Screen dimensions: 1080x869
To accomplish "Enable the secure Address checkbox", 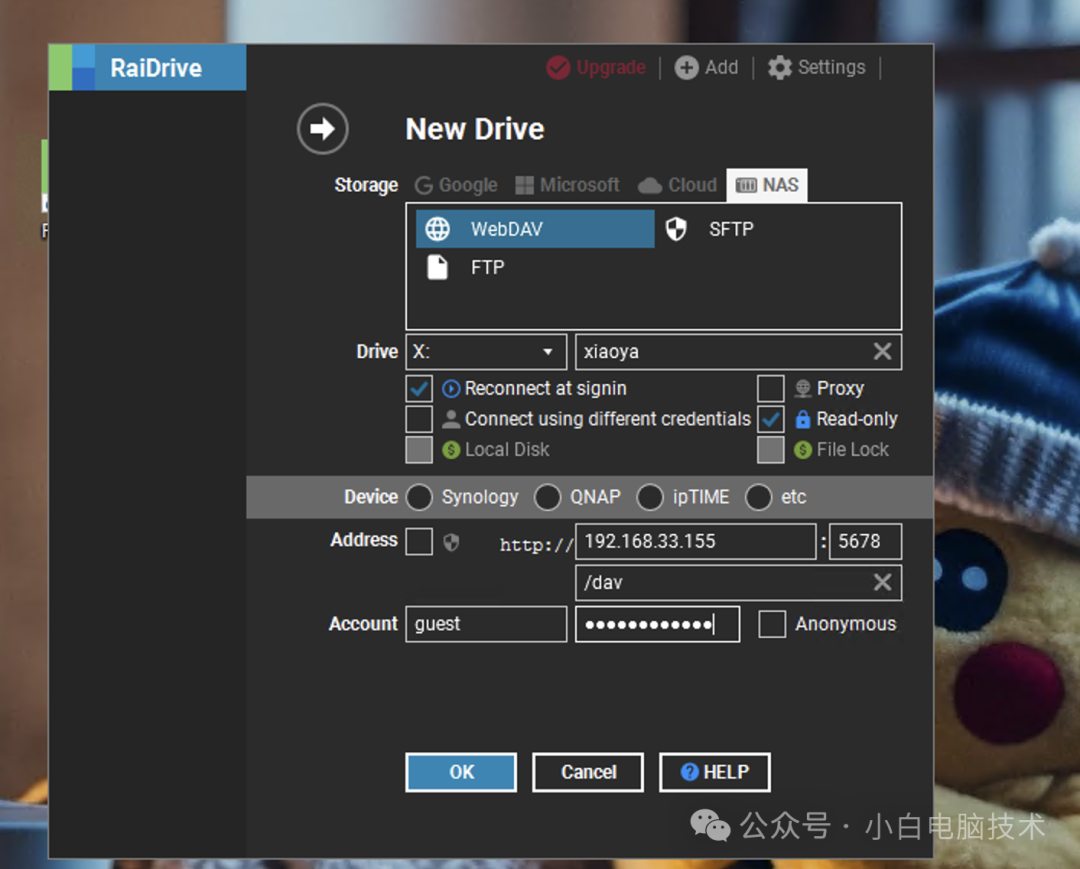I will click(x=419, y=541).
